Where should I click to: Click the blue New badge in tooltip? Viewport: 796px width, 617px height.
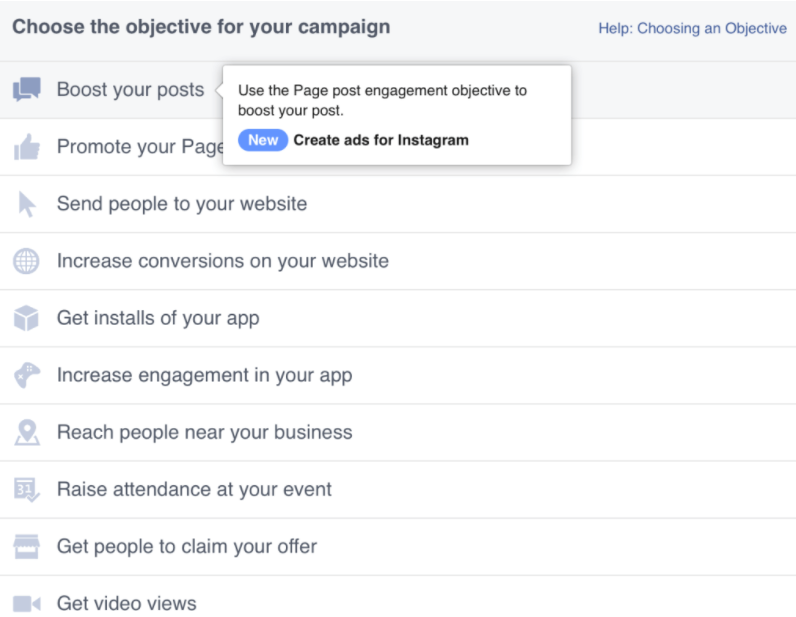pyautogui.click(x=263, y=140)
